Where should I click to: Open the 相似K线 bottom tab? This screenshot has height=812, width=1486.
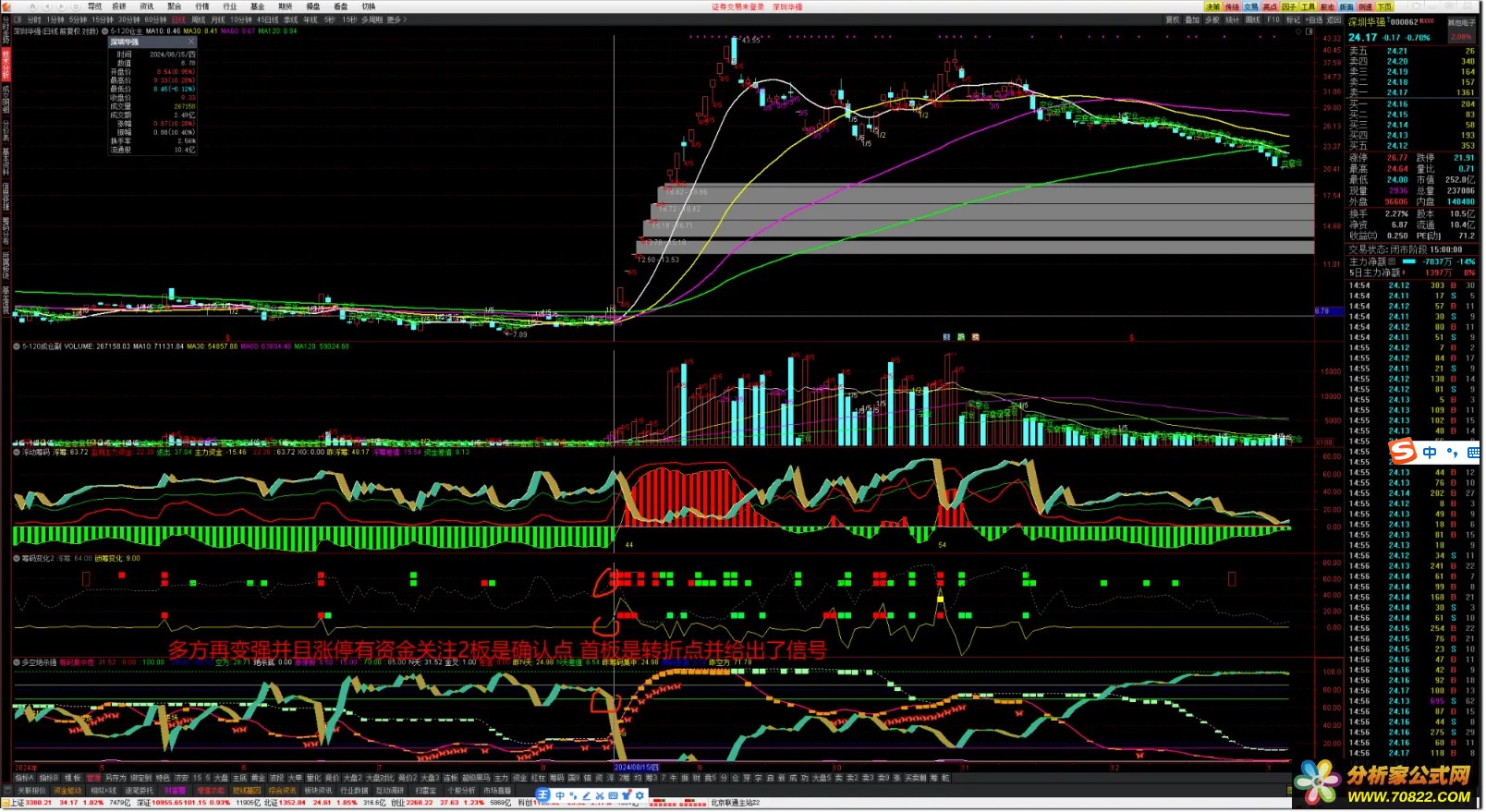[104, 791]
